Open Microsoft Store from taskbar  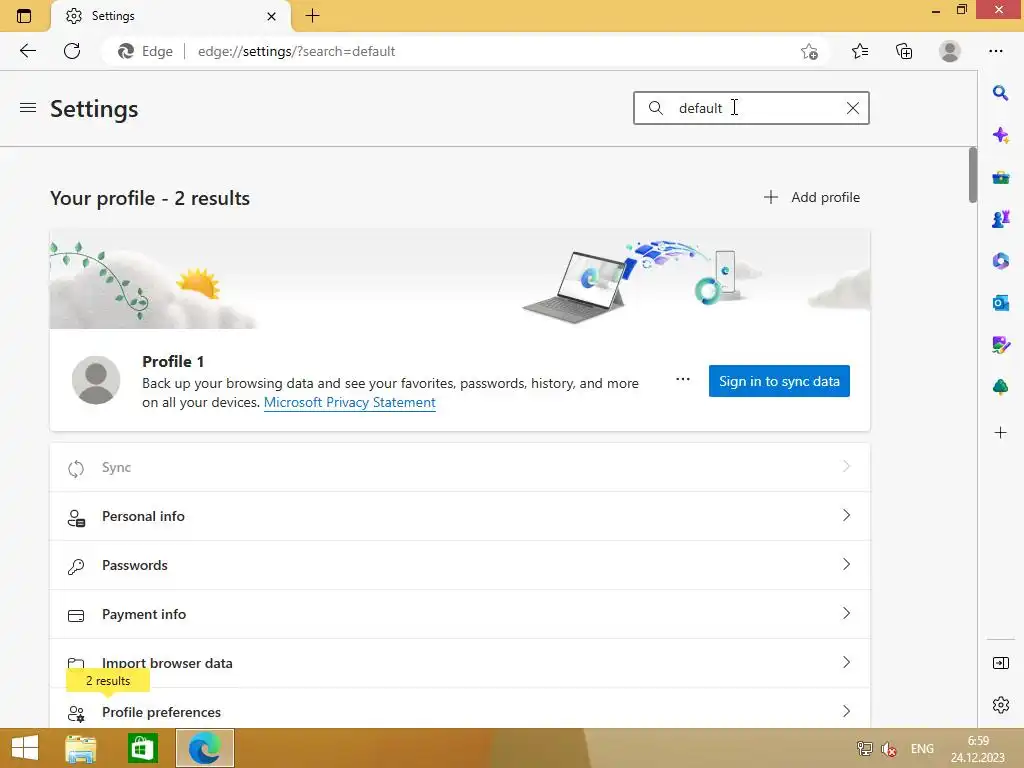[x=142, y=748]
